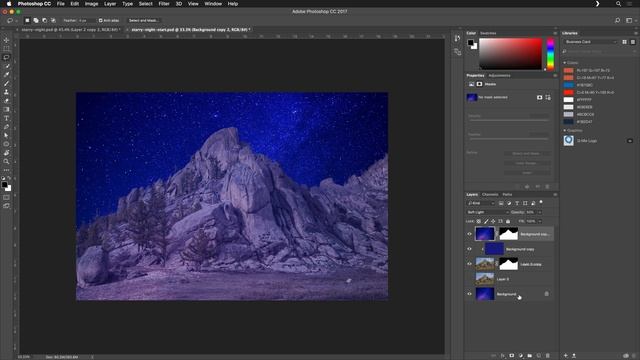
Task: Open the blend mode Soft Light dropdown
Action: click(x=487, y=212)
